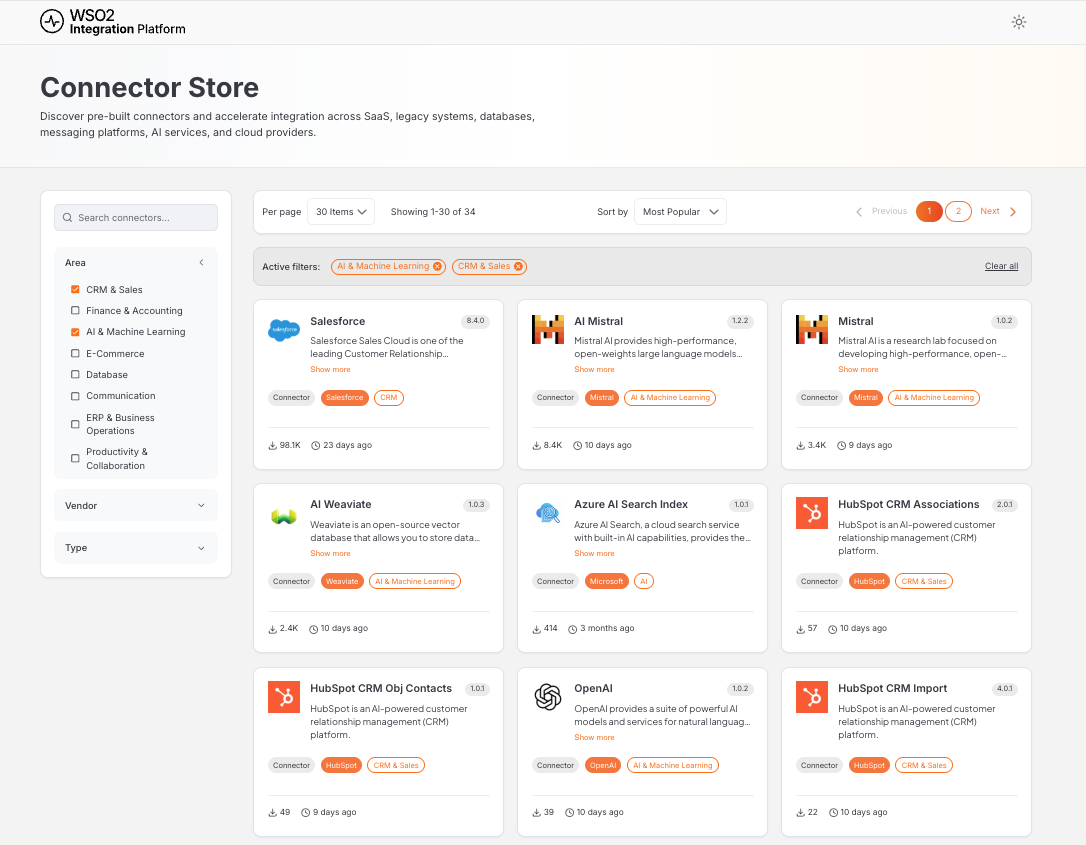This screenshot has width=1086, height=845.
Task: Check the E-Commerce area filter
Action: click(75, 353)
